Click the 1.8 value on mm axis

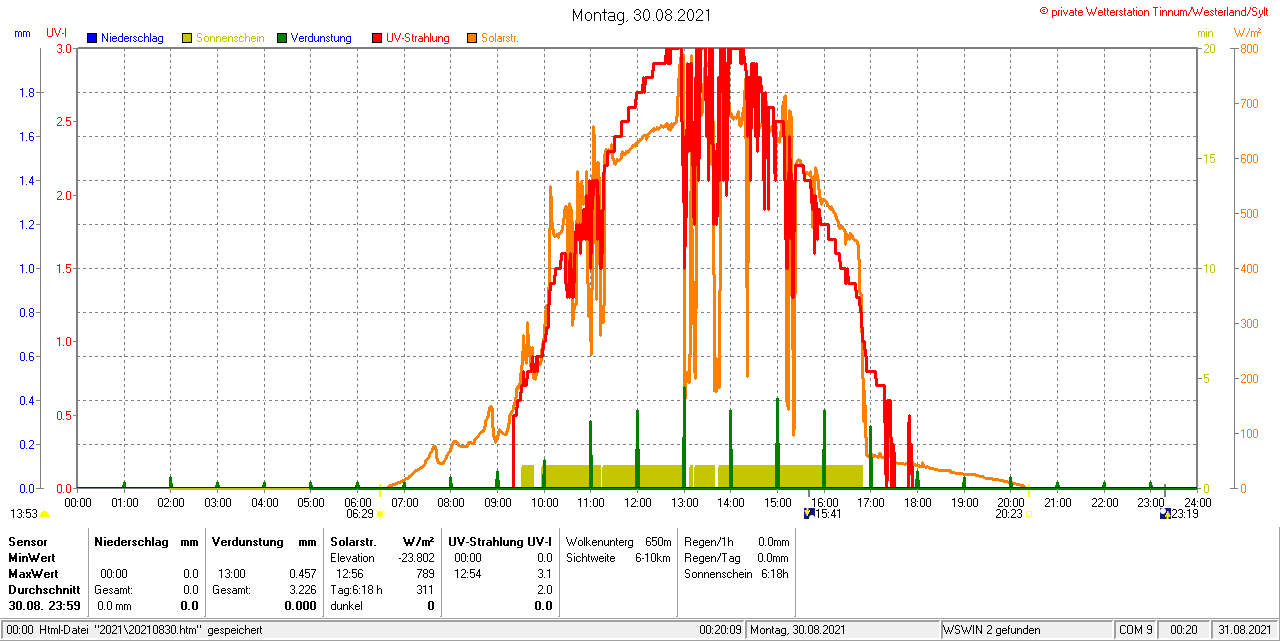(x=27, y=92)
